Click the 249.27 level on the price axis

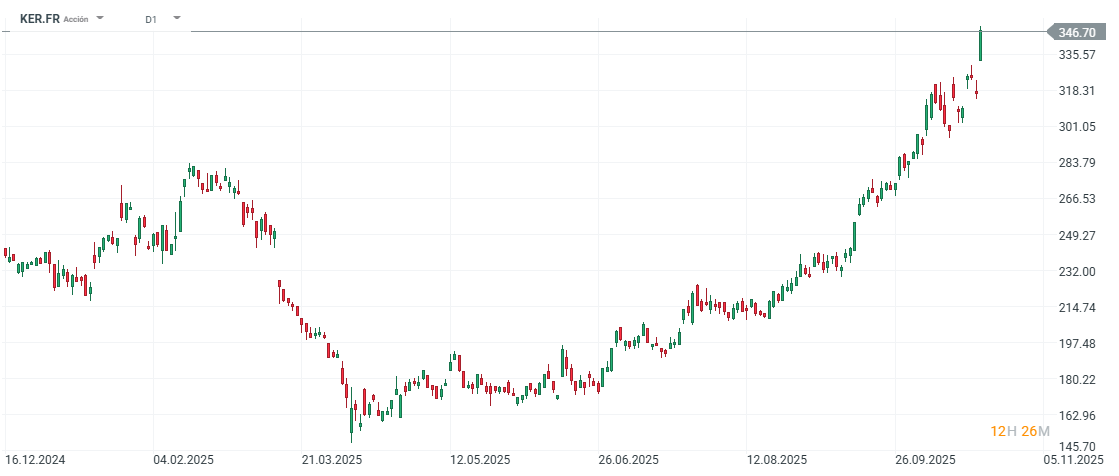pyautogui.click(x=1077, y=235)
